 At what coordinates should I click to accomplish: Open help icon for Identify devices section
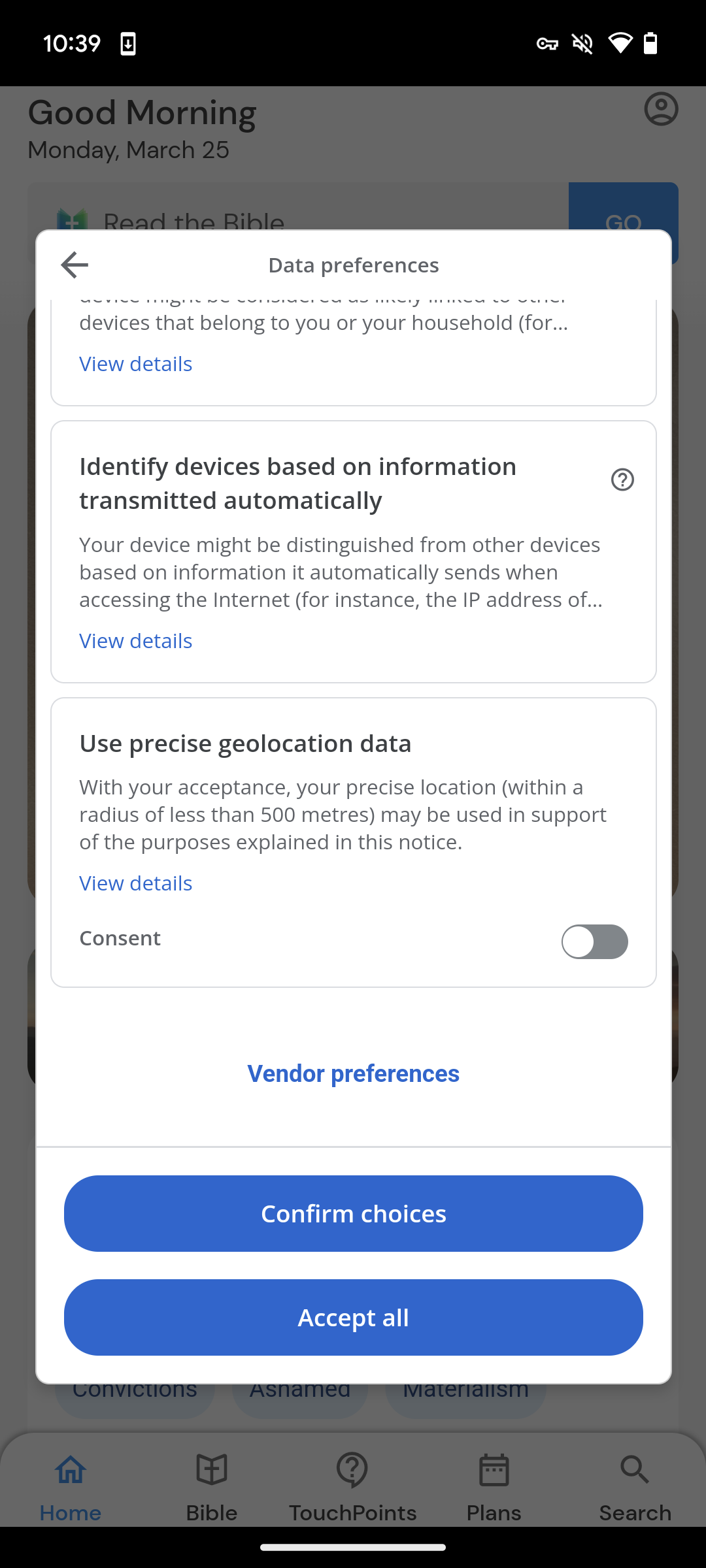622,480
